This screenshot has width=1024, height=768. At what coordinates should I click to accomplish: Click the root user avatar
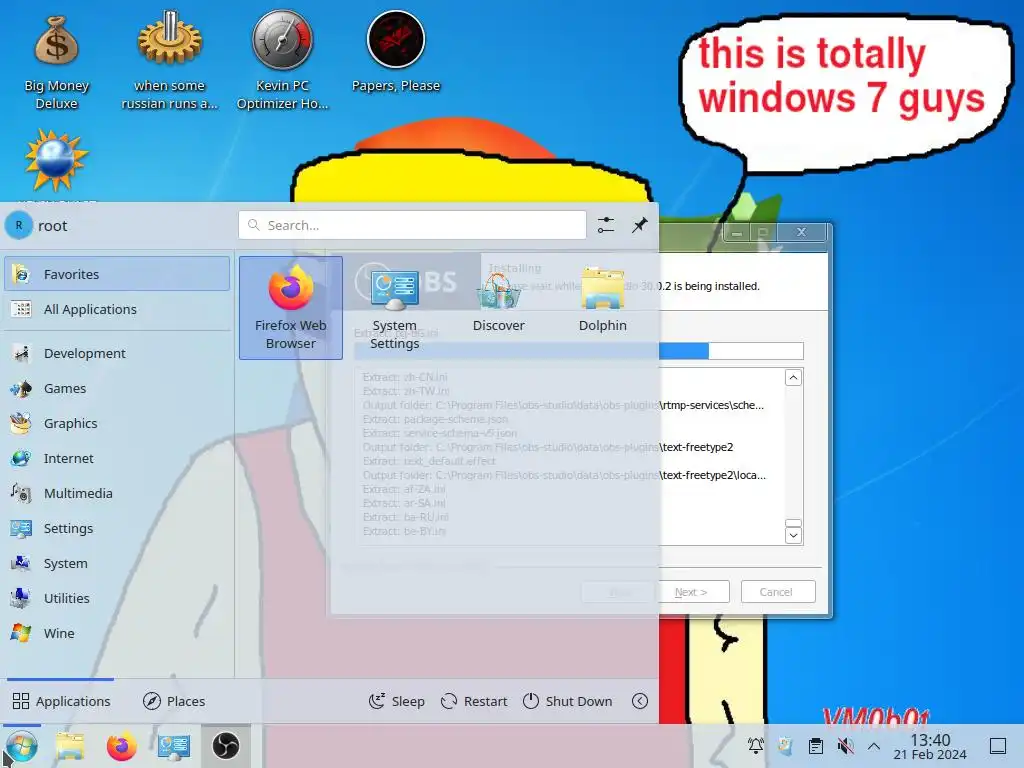click(x=19, y=225)
